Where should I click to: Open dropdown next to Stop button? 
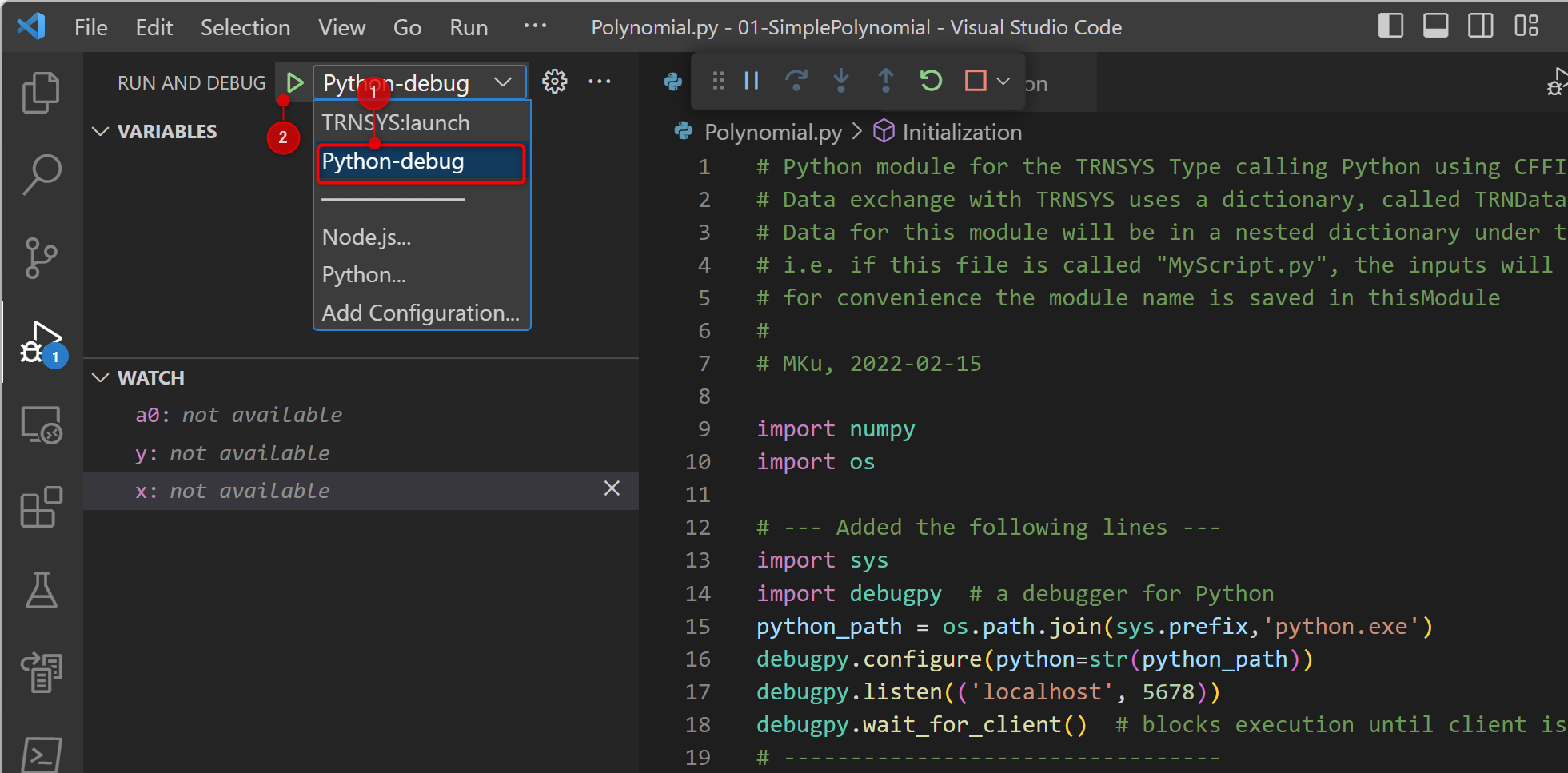[x=1003, y=81]
